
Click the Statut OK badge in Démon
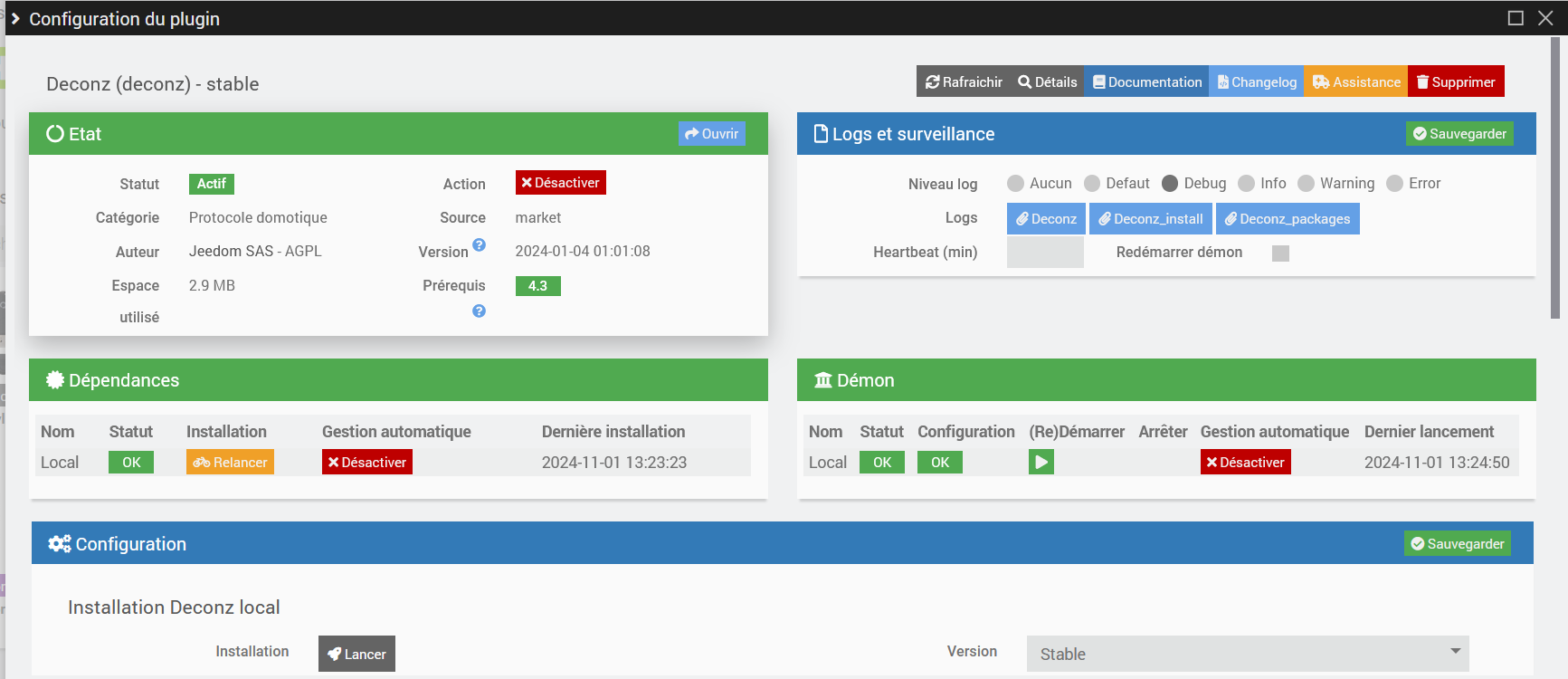point(882,463)
